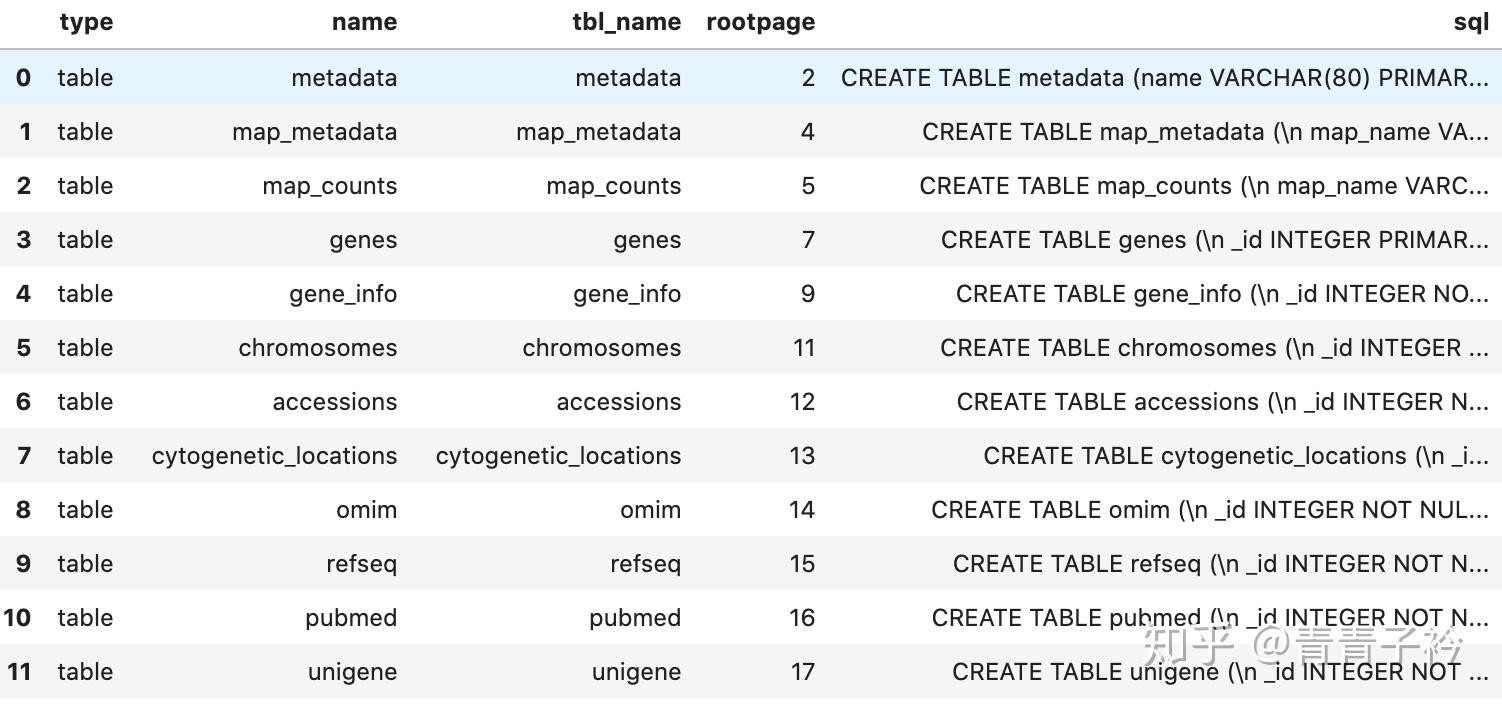The width and height of the screenshot is (1502, 706).
Task: Click 'map_metadata' in the tbl_name column
Action: pyautogui.click(x=598, y=132)
